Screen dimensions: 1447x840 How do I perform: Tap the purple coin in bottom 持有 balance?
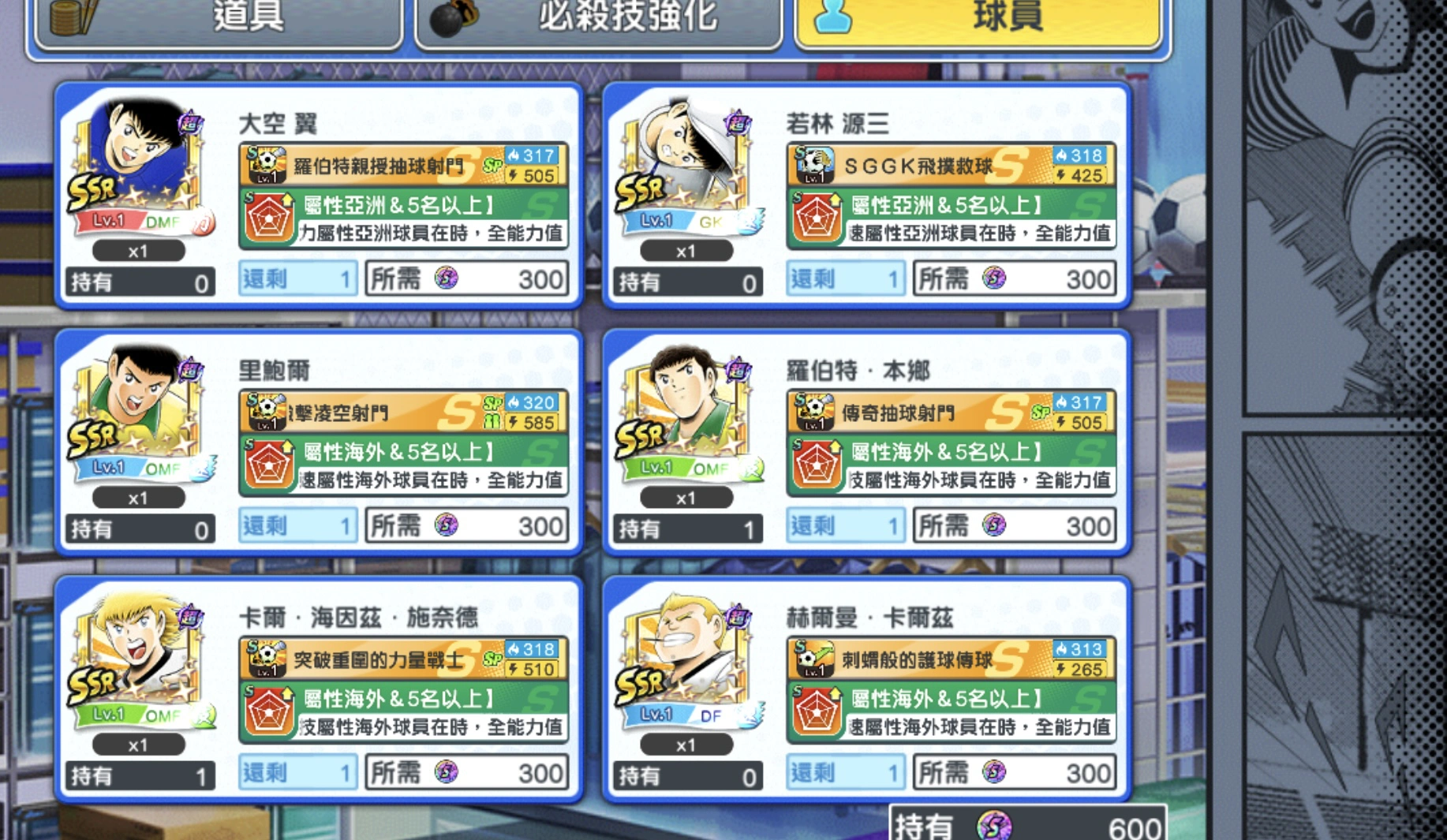(x=993, y=826)
